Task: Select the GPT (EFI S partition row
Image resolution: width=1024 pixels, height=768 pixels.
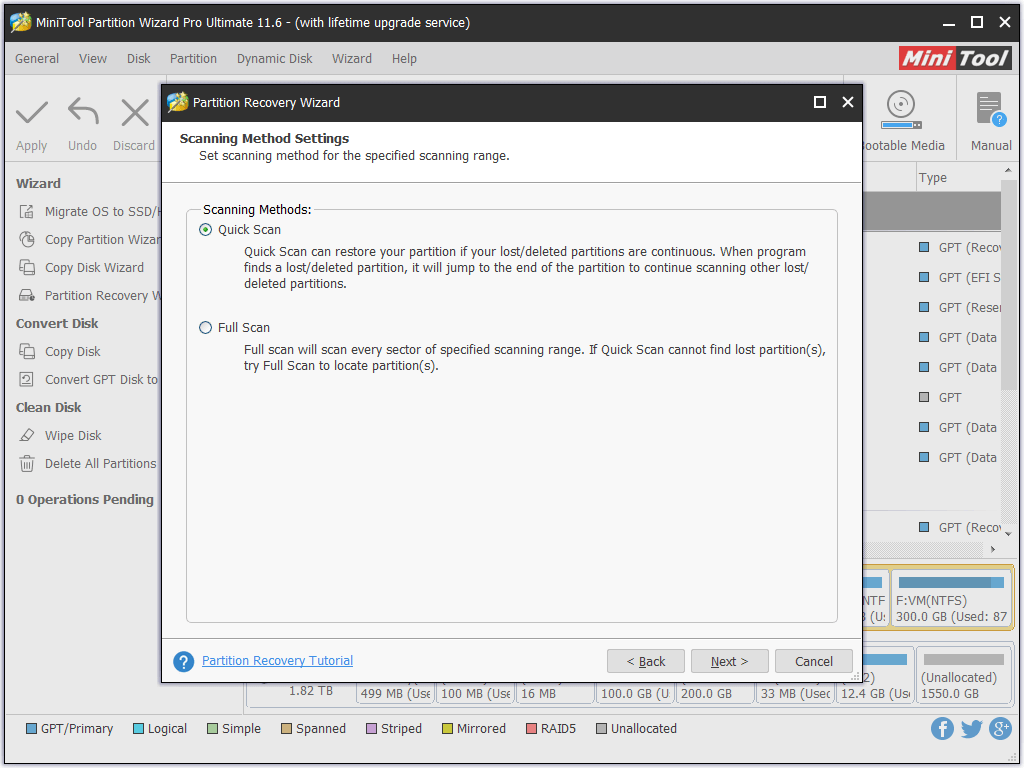Action: (932, 278)
